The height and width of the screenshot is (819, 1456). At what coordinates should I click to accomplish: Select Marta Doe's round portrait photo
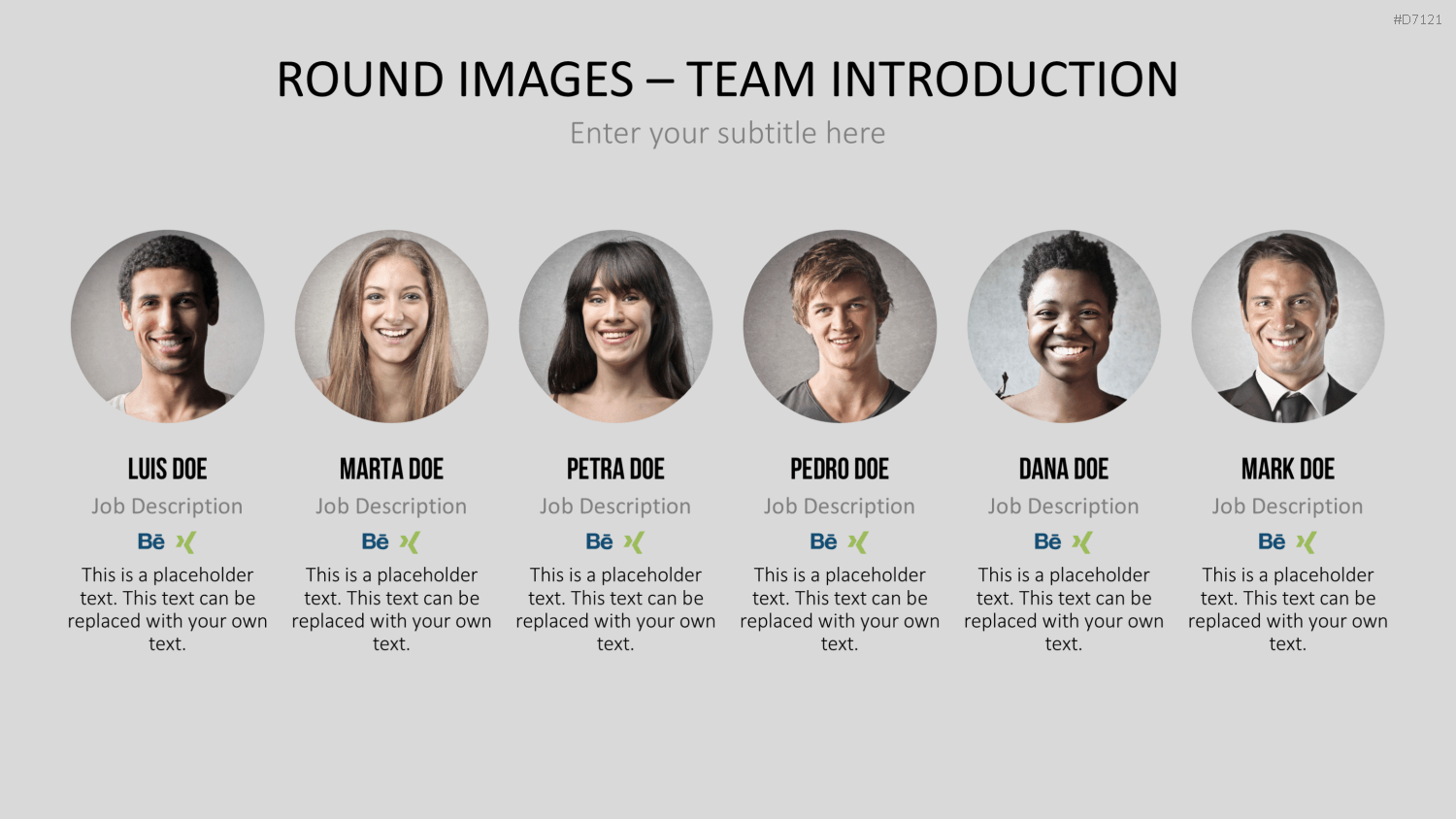point(392,326)
